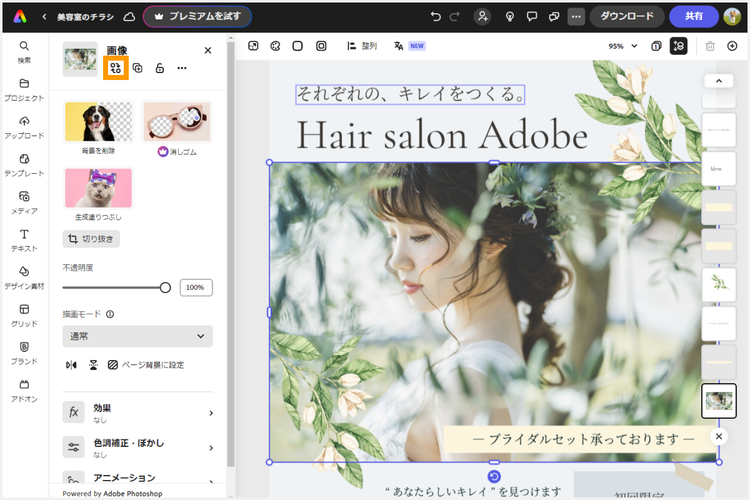Click the lightbulb tips icon

pyautogui.click(x=510, y=17)
